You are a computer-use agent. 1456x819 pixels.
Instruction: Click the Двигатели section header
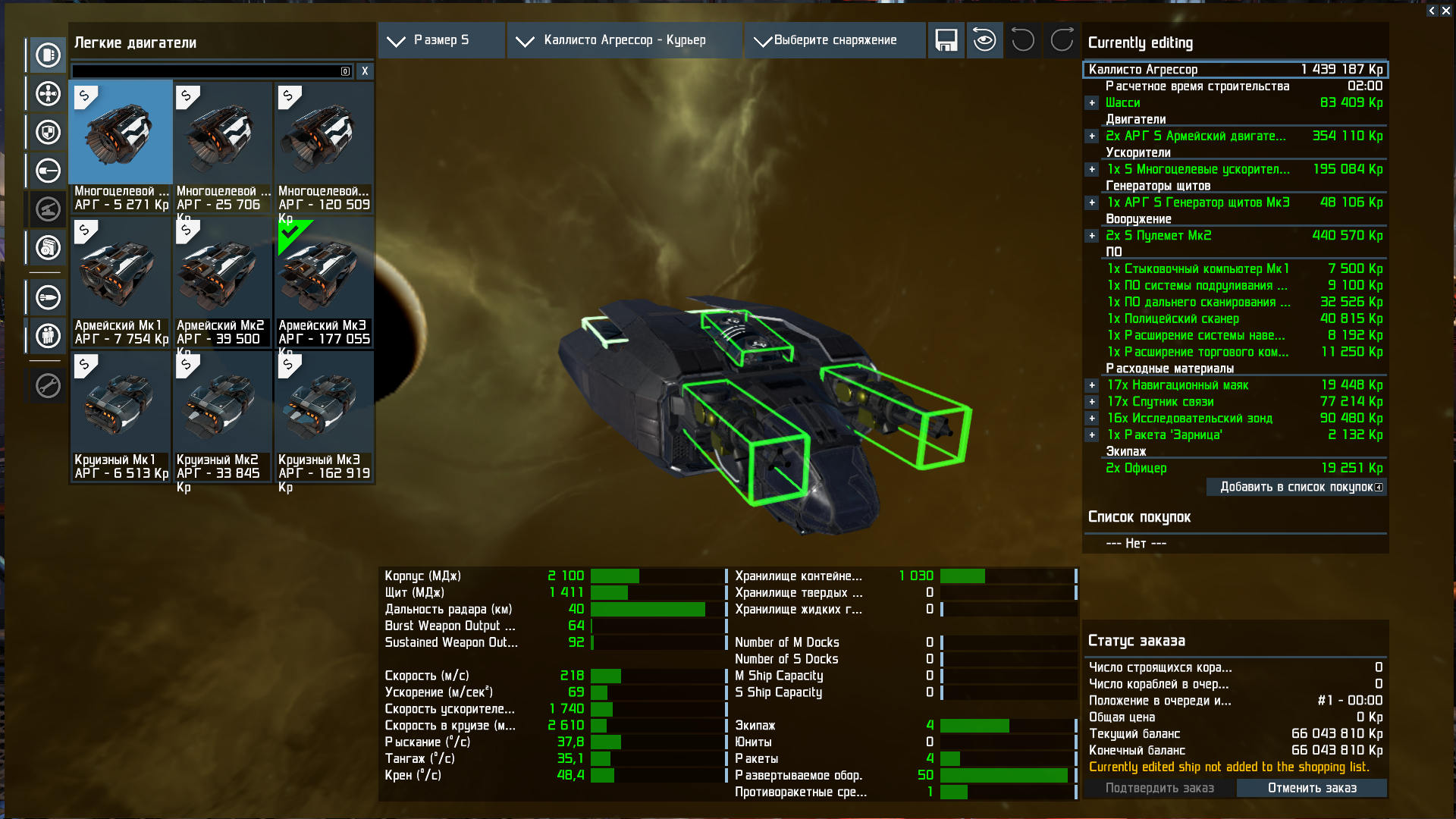(1135, 120)
